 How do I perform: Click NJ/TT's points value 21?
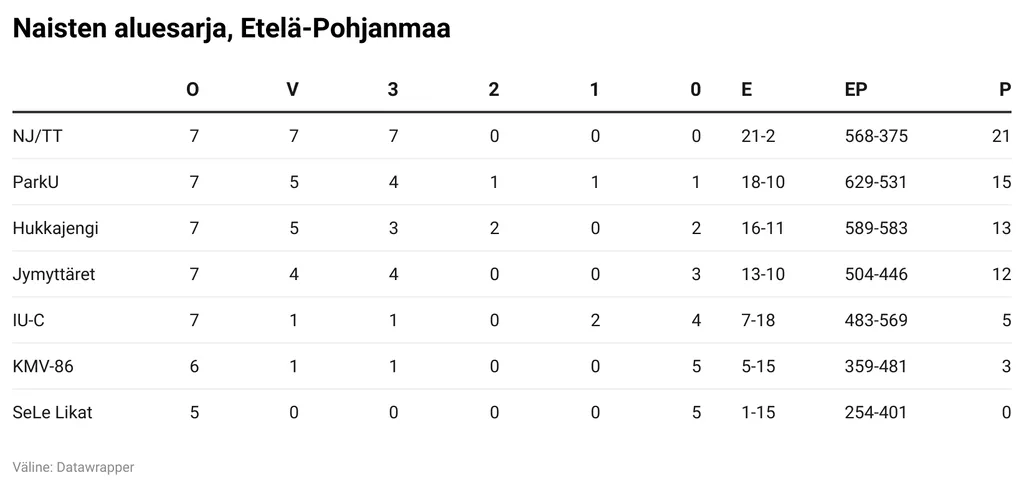1001,135
